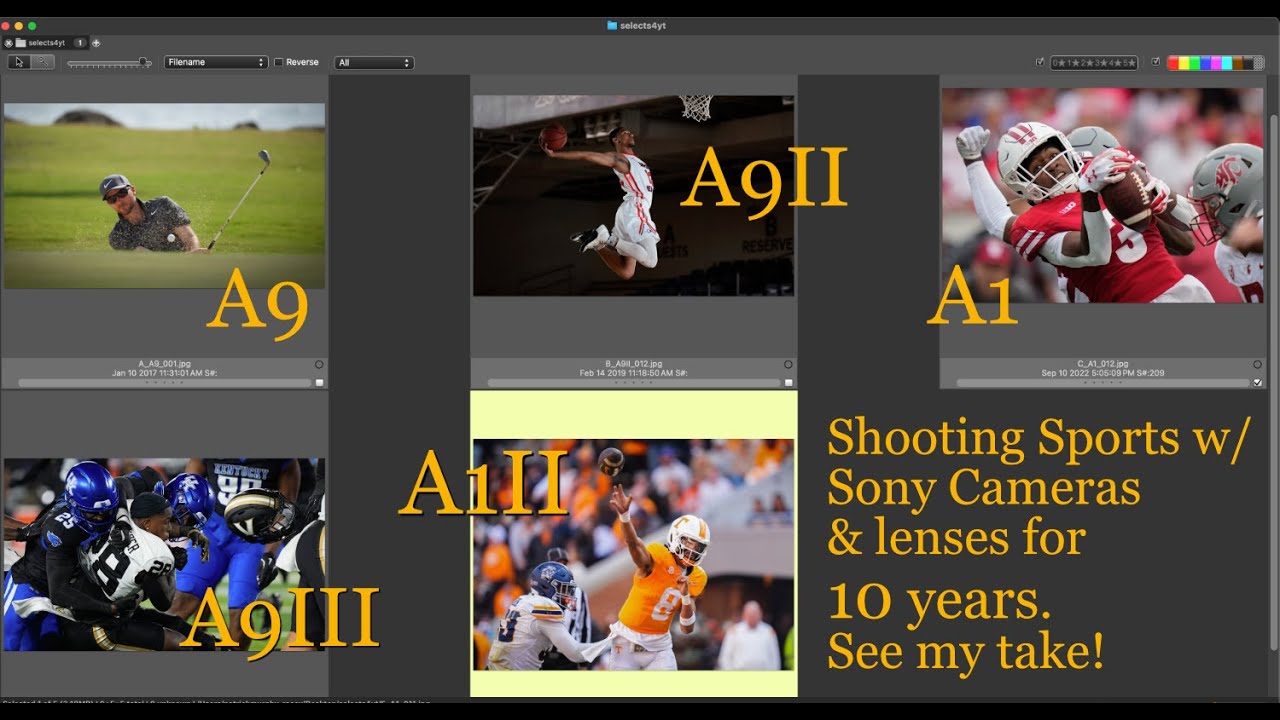Image resolution: width=1280 pixels, height=720 pixels.
Task: Click the thumbnail size slider
Action: click(109, 63)
